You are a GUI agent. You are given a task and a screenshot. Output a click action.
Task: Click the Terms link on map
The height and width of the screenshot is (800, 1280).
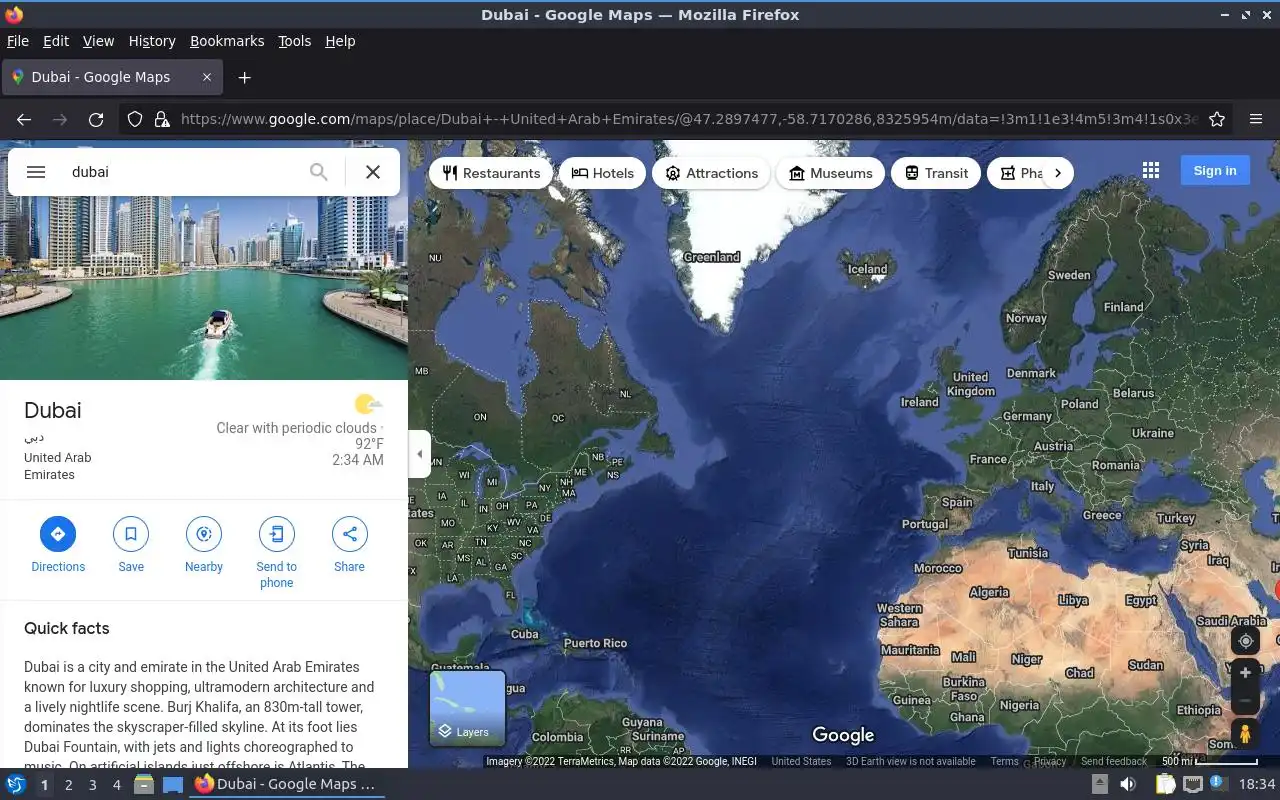1004,761
